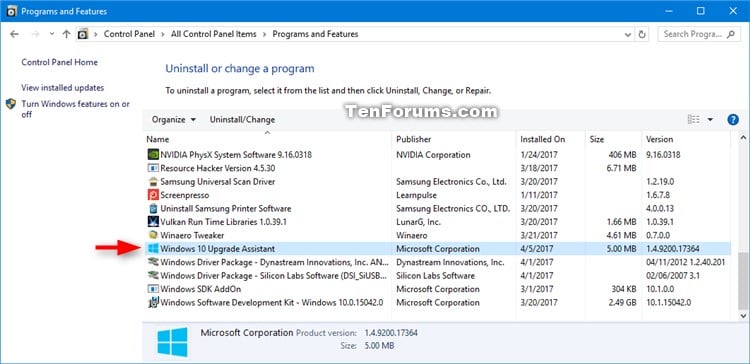Click the search magnifier icon
750x364 pixels.
731,34
